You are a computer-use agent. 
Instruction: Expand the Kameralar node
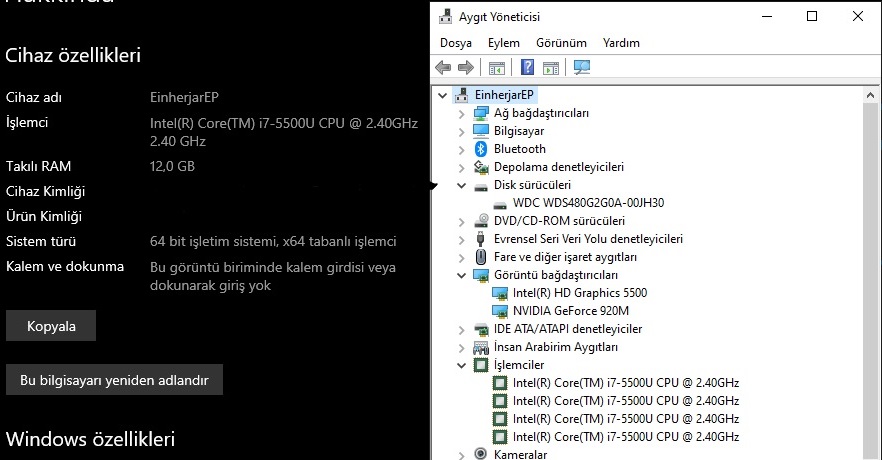click(x=461, y=454)
